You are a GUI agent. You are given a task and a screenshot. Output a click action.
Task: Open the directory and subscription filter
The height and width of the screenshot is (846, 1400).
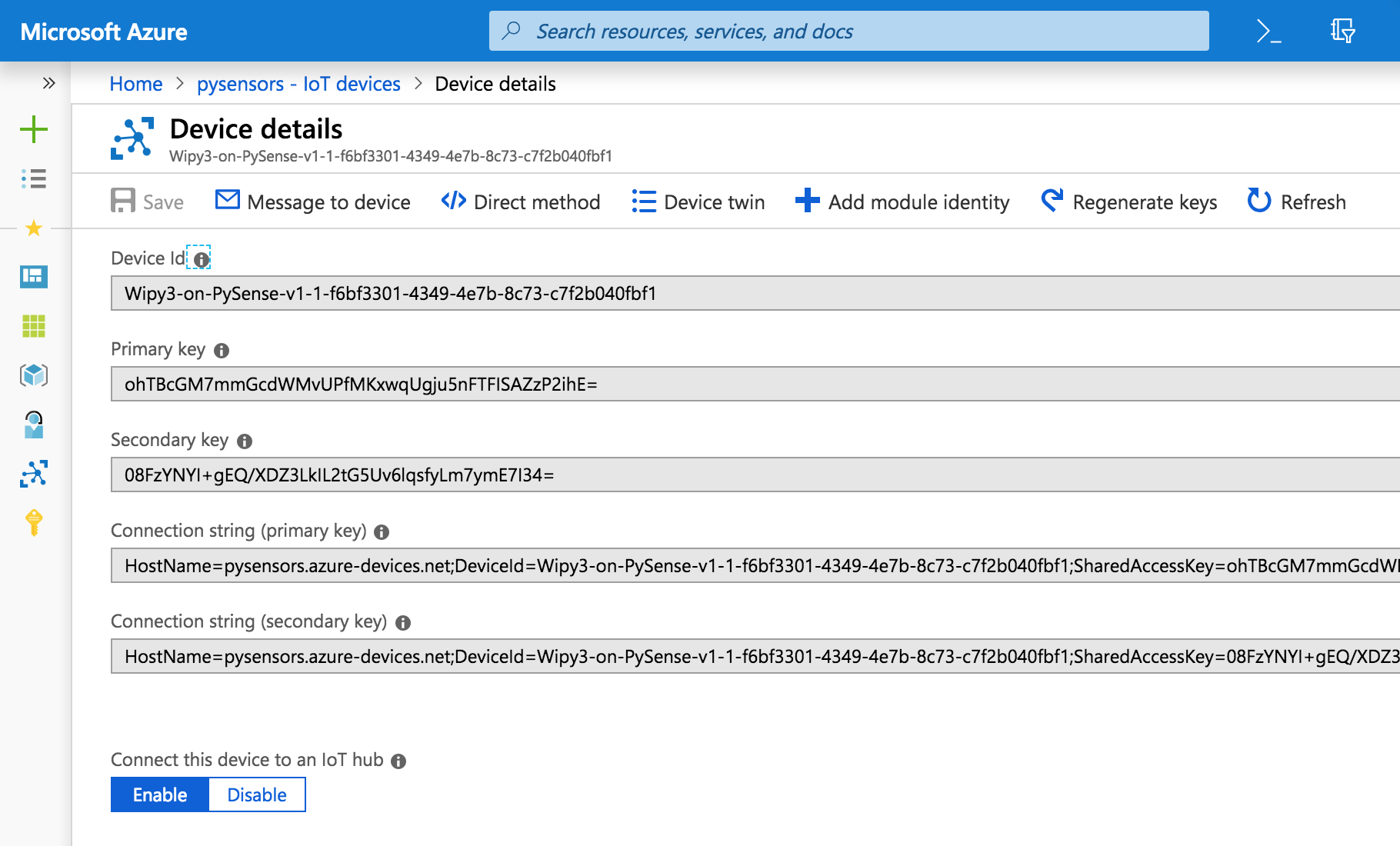pos(1344,31)
